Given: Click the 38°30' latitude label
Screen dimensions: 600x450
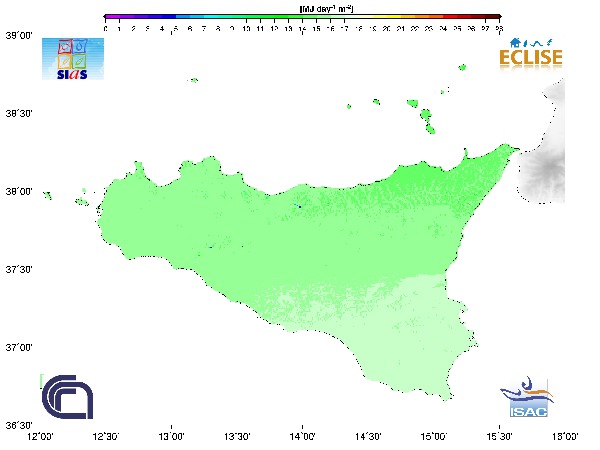Looking at the screenshot, I should pos(19,114).
